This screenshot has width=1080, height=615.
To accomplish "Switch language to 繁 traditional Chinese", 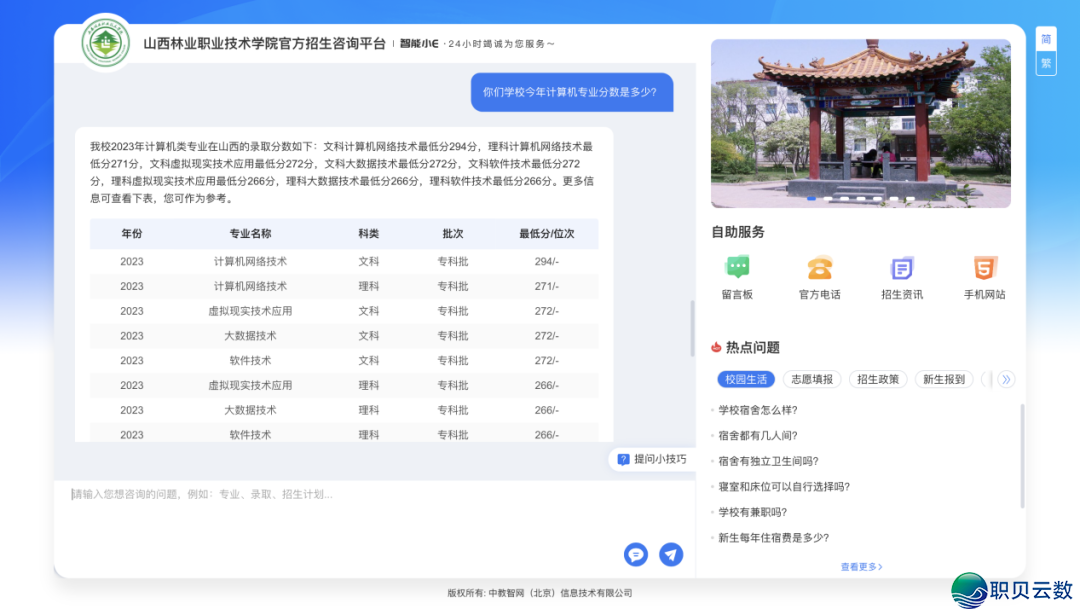I will point(1046,63).
